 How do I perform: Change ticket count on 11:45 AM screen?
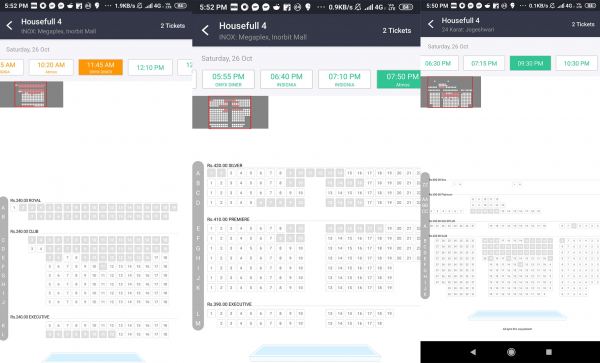pos(173,26)
